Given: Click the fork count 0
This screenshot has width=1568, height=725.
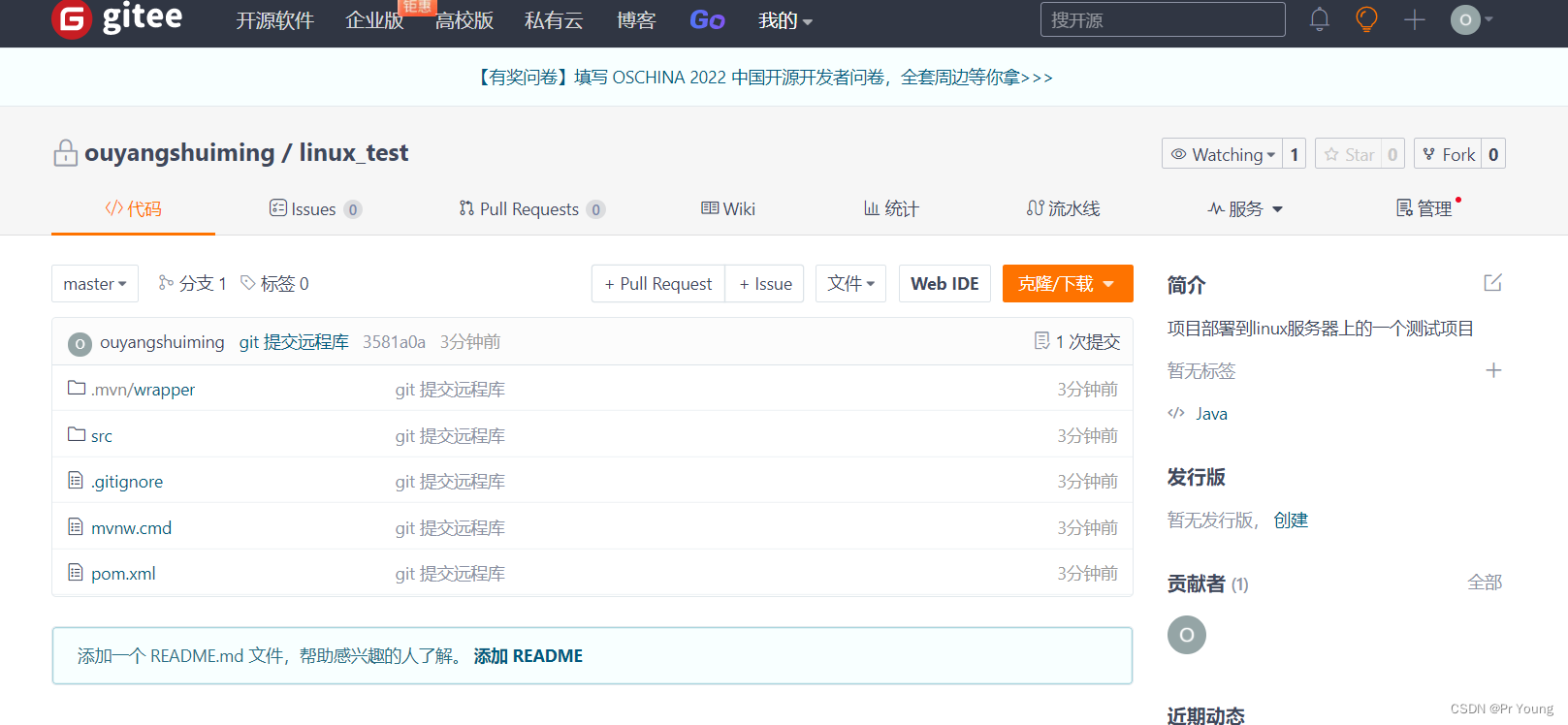Looking at the screenshot, I should click(1493, 154).
